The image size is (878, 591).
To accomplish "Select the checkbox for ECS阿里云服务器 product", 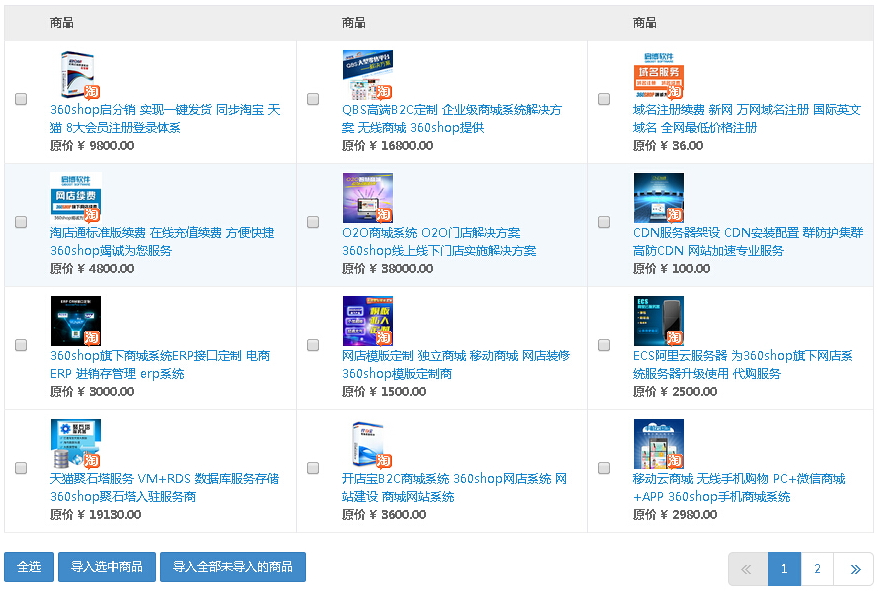I will tap(604, 345).
